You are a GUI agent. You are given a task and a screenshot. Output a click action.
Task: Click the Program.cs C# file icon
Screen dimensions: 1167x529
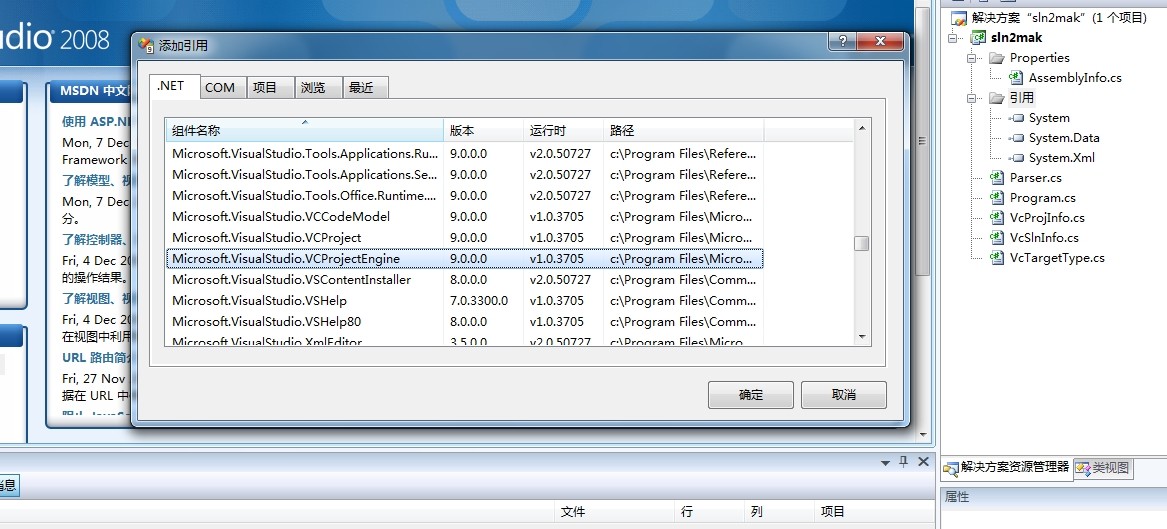pos(997,198)
